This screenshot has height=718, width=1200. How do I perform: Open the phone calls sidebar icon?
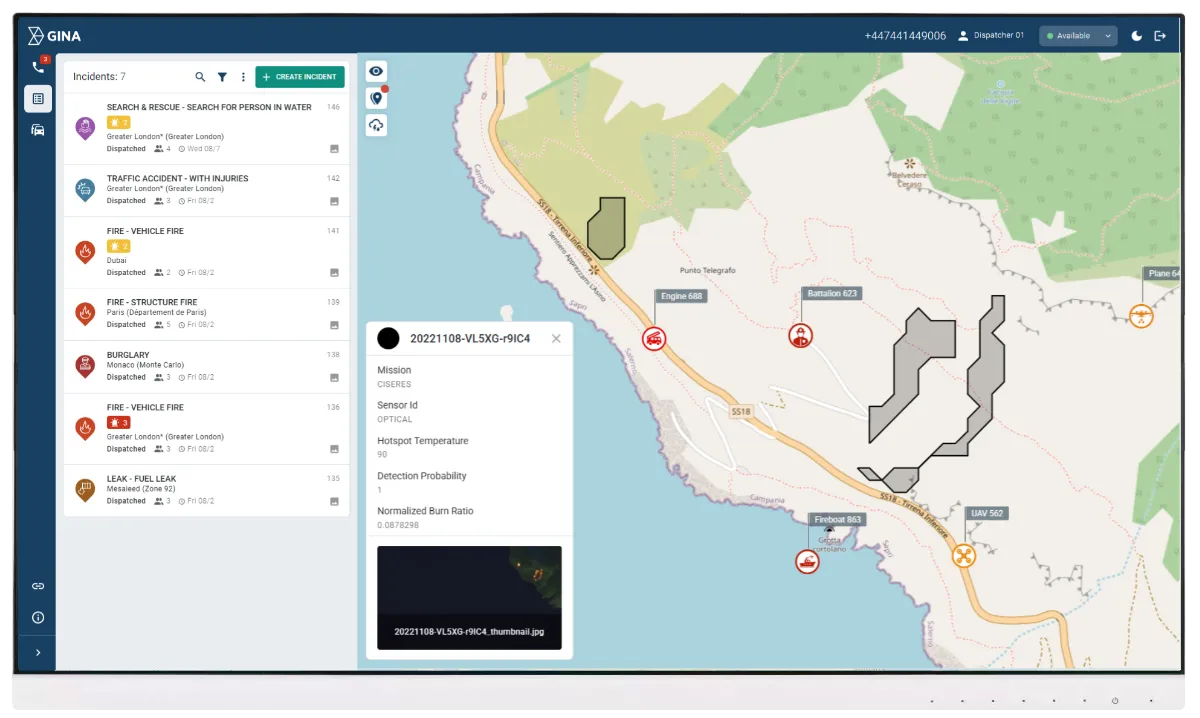click(x=38, y=67)
